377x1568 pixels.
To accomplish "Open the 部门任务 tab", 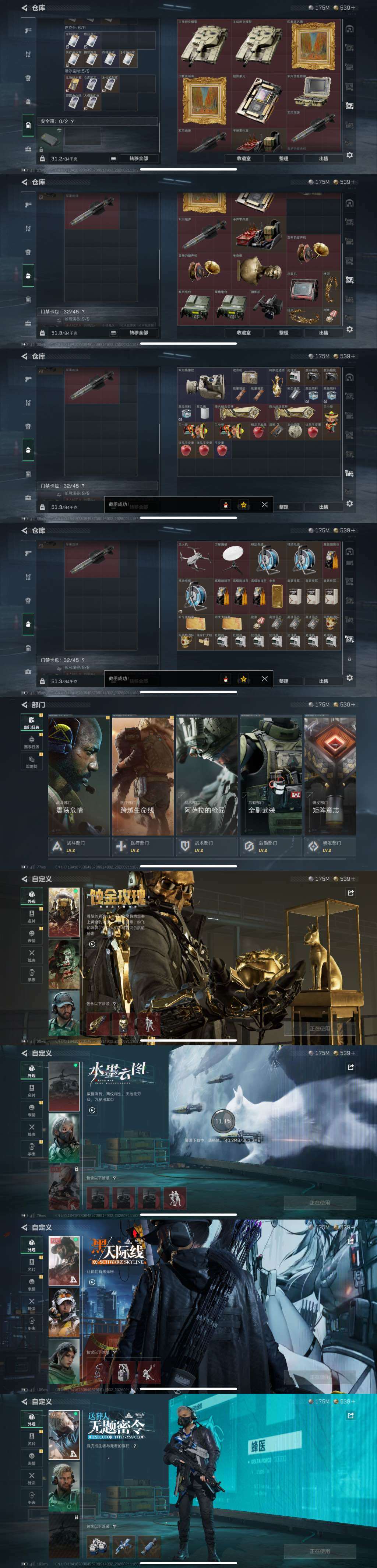I will point(31,723).
